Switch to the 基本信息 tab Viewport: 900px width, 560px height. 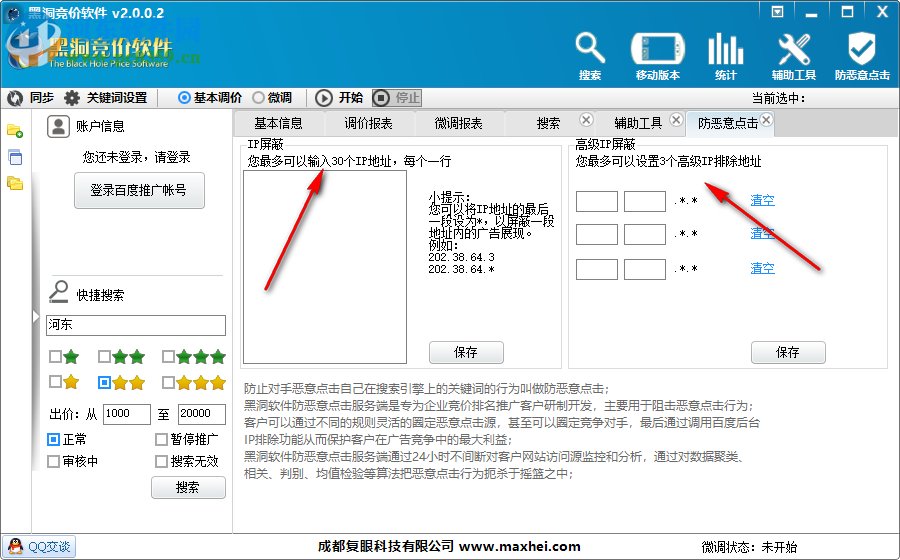(x=278, y=123)
